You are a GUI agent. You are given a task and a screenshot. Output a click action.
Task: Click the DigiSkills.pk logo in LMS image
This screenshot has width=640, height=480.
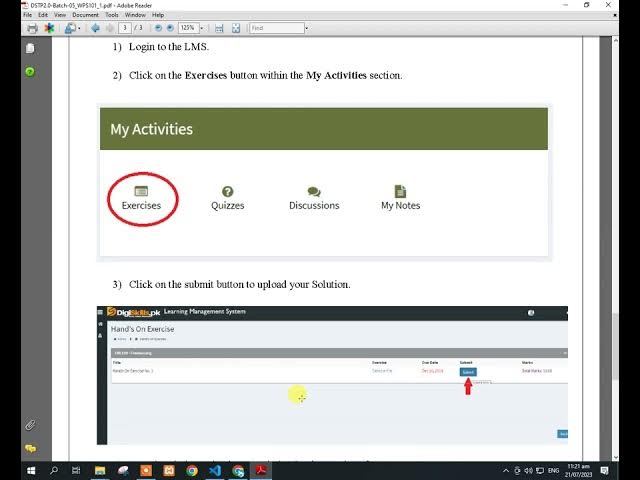[x=133, y=312]
